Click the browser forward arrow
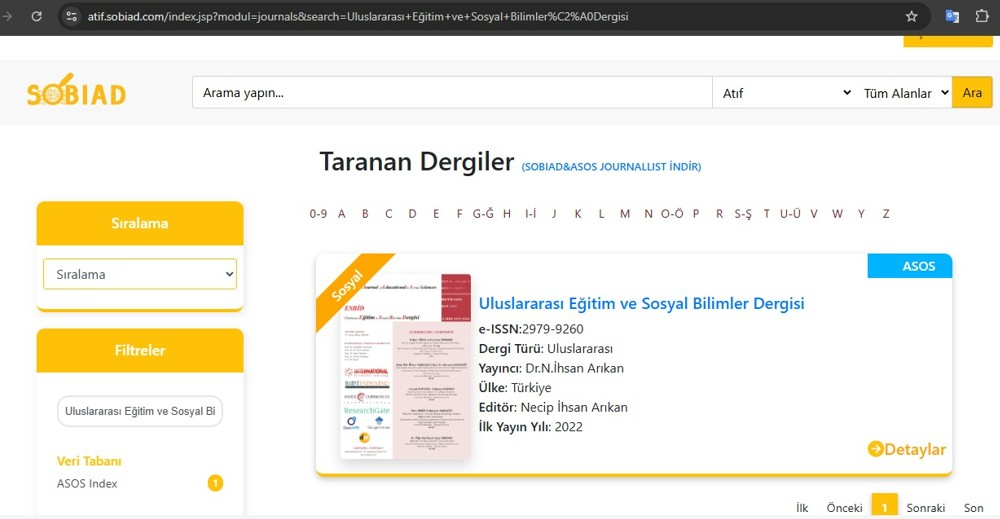This screenshot has width=1000, height=519. (x=8, y=16)
